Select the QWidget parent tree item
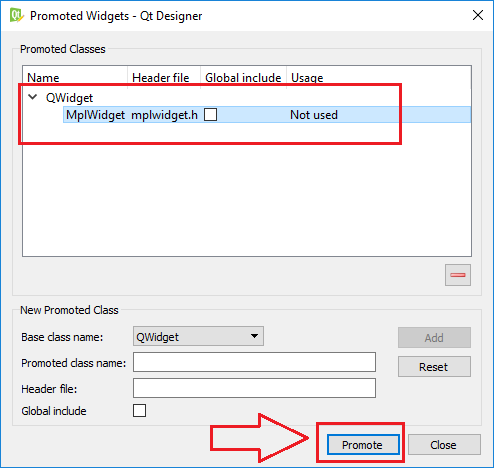This screenshot has height=468, width=494. (x=69, y=98)
